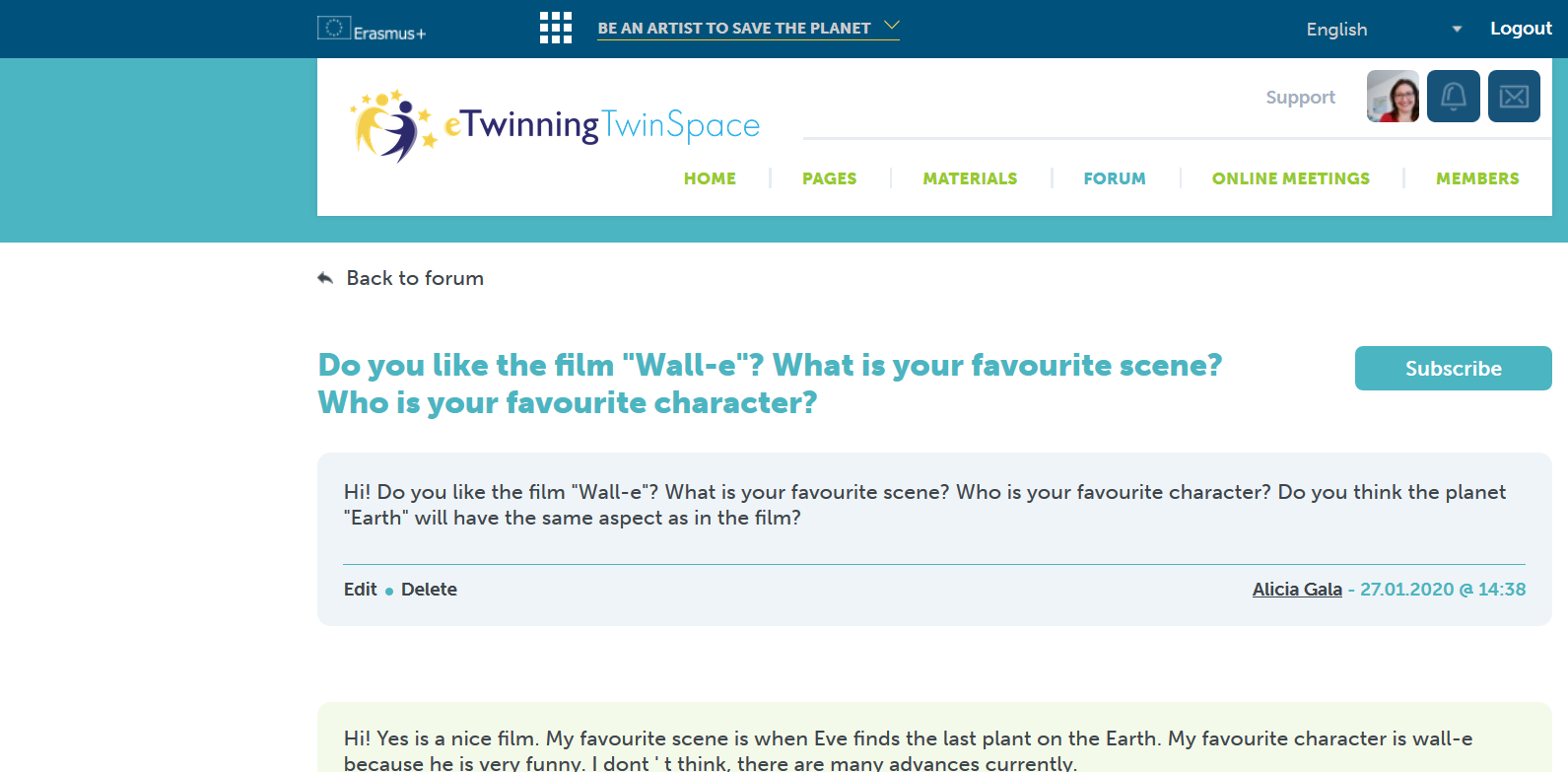Click the eTwinning TwinSpace logo
This screenshot has width=1568, height=772.
[x=556, y=126]
